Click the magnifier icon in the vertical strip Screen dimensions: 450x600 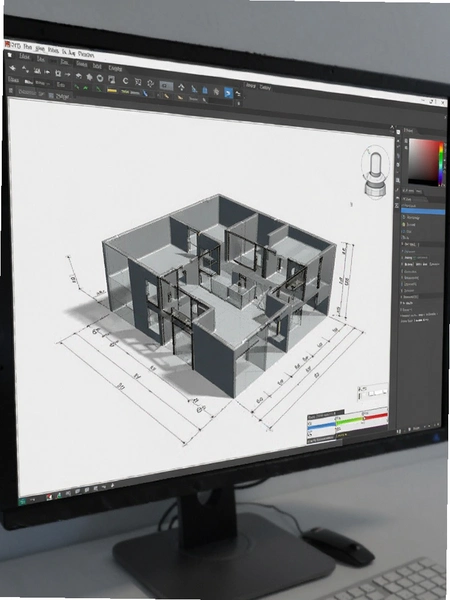(x=398, y=181)
